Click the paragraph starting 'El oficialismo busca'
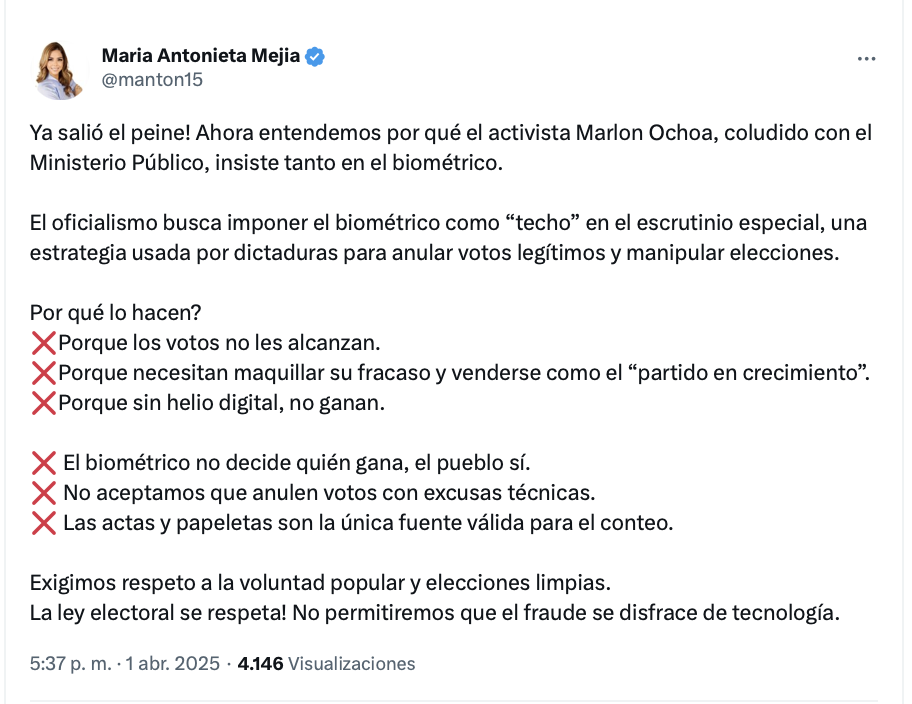The width and height of the screenshot is (912, 704). [x=448, y=238]
